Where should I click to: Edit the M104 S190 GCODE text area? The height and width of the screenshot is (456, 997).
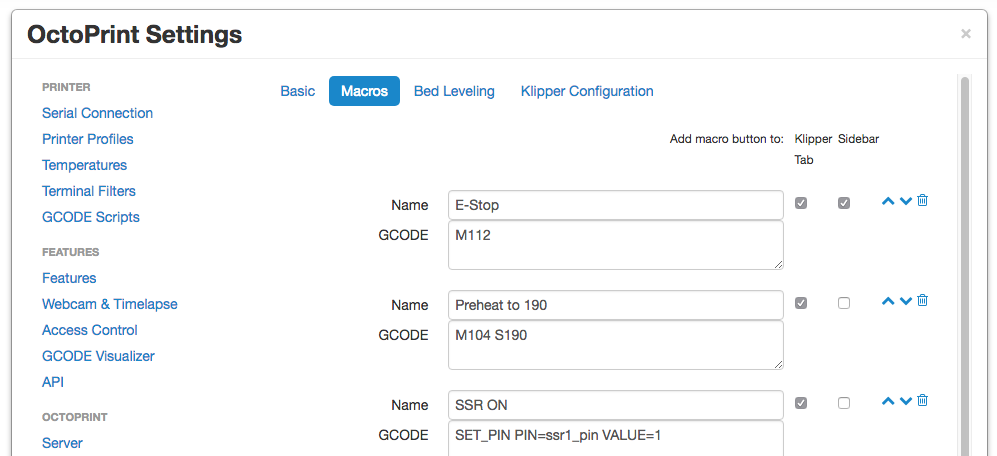[x=615, y=345]
